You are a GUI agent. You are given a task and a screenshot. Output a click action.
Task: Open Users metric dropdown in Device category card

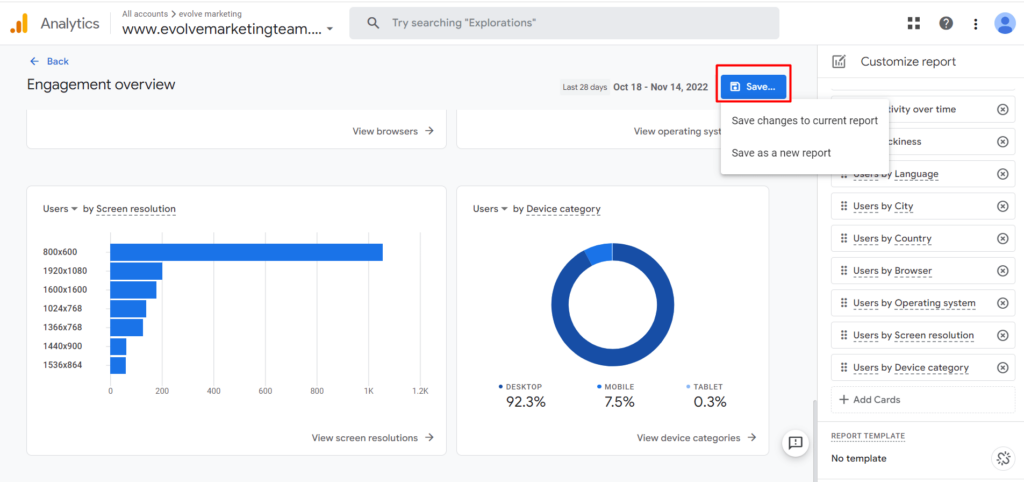pyautogui.click(x=490, y=209)
